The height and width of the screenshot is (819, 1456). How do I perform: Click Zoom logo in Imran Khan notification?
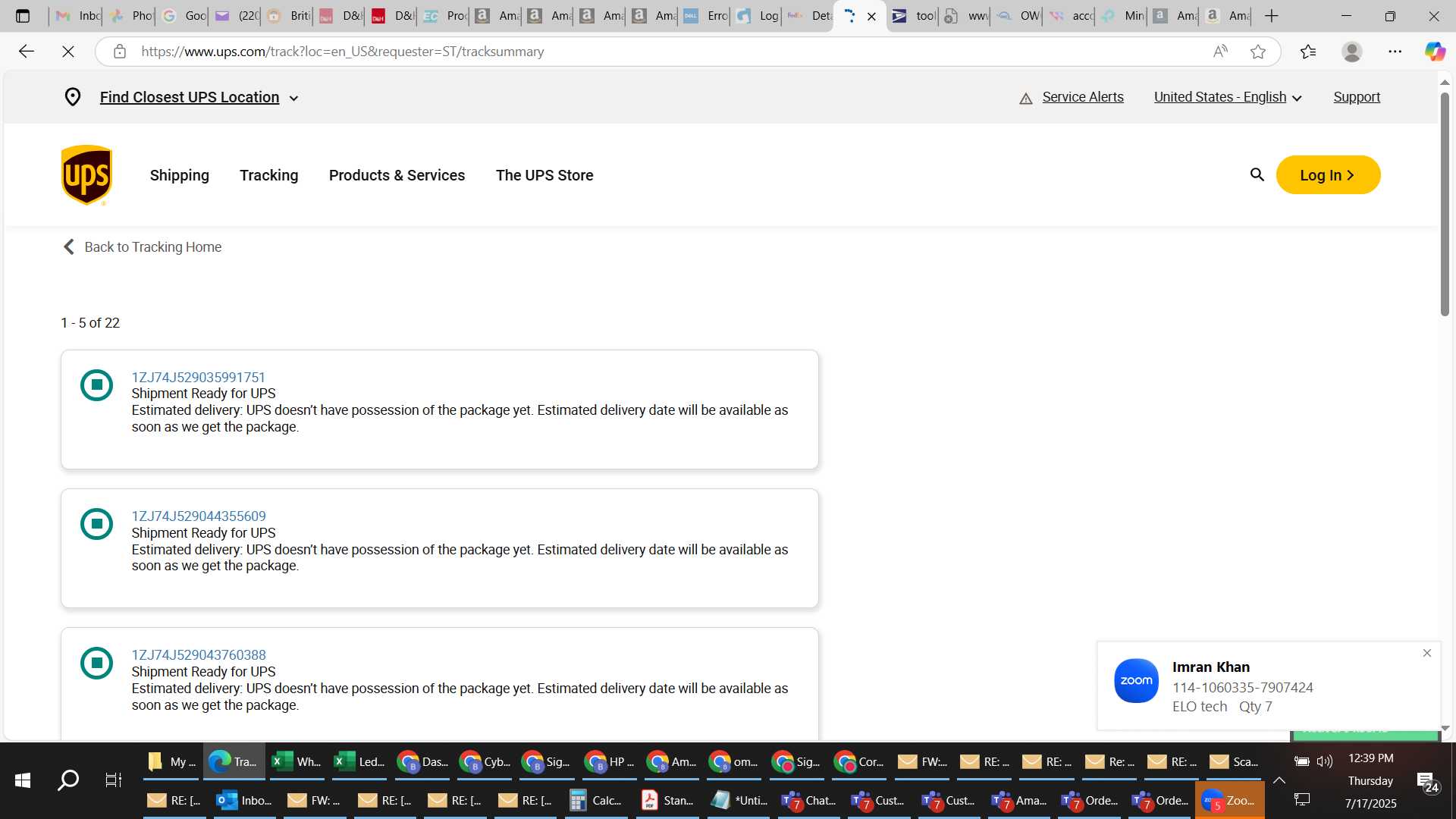click(1136, 680)
